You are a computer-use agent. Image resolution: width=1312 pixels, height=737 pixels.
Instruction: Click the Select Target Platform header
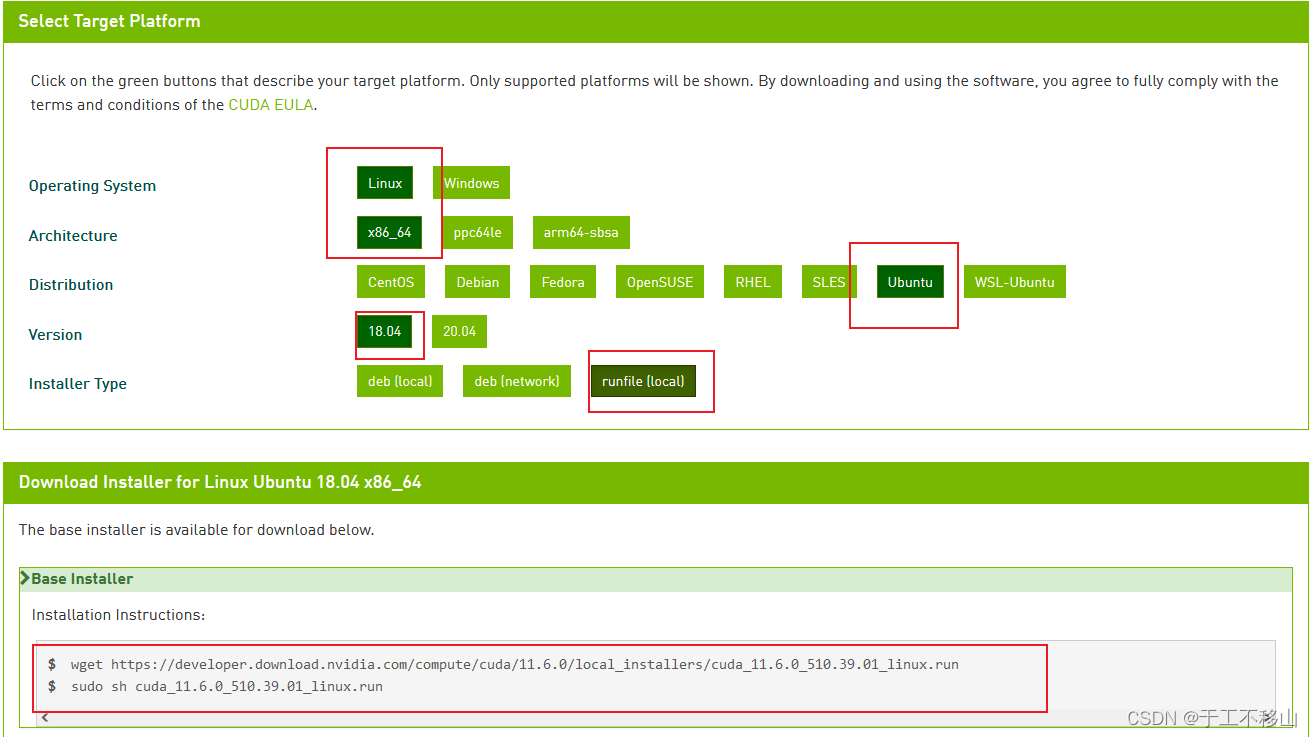pyautogui.click(x=656, y=21)
